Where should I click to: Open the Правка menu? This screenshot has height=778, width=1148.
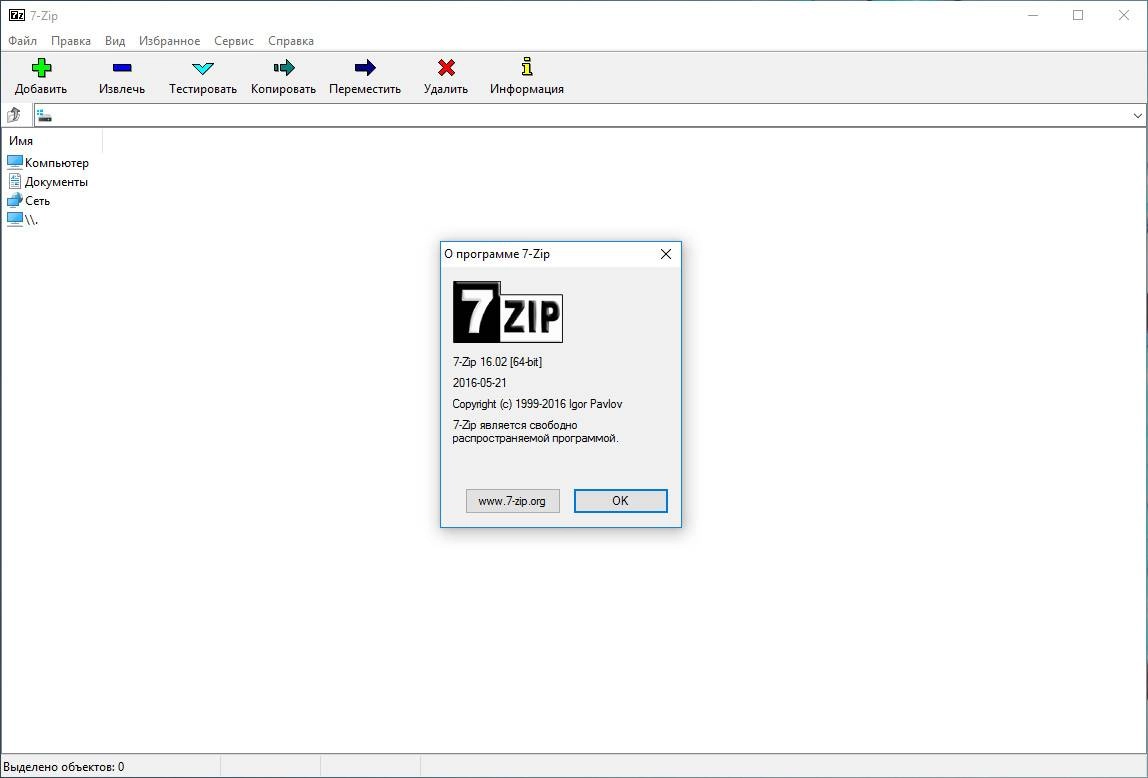[71, 41]
